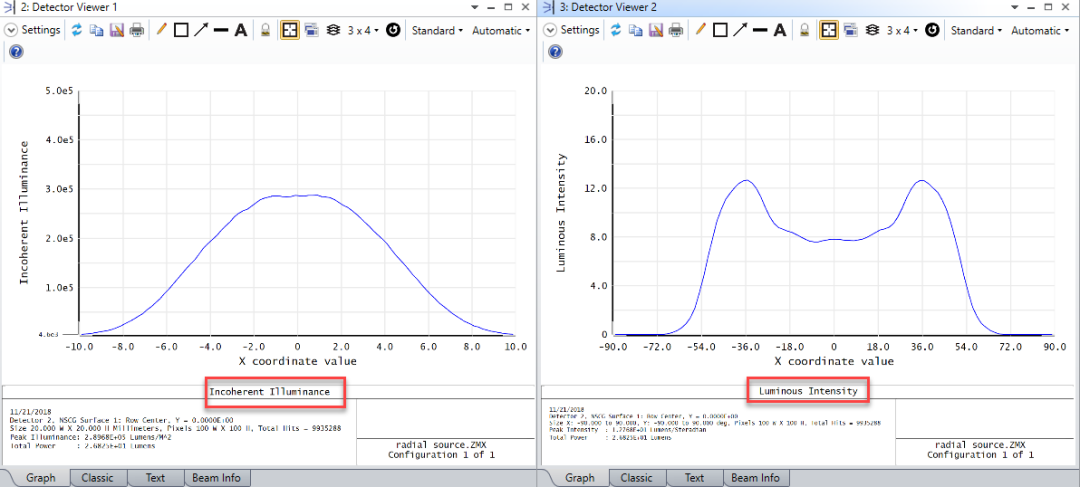Viewport: 1080px width, 487px height.
Task: Expand Settings chevron in Detector Viewer 1
Action: [12, 30]
